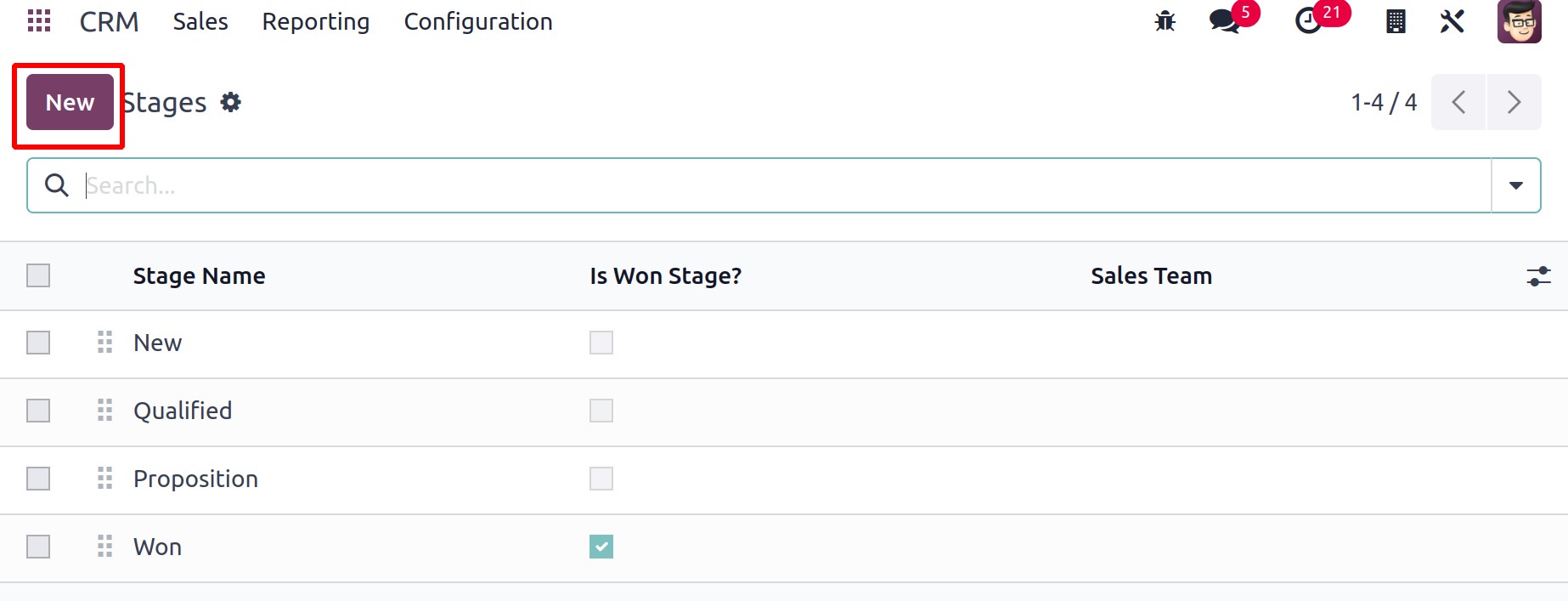This screenshot has height=601, width=1568.
Task: Click the drag handle for Qualified row
Action: (x=104, y=411)
